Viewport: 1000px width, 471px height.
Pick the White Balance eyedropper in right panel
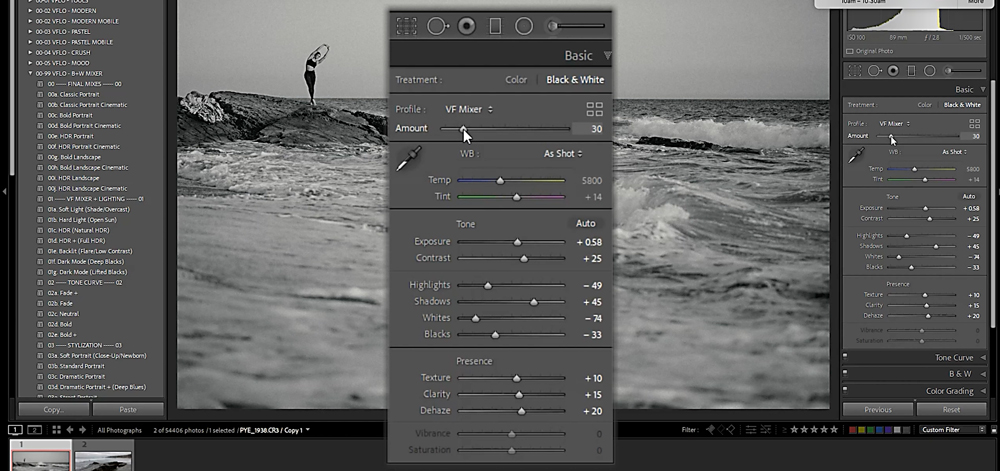coord(855,154)
